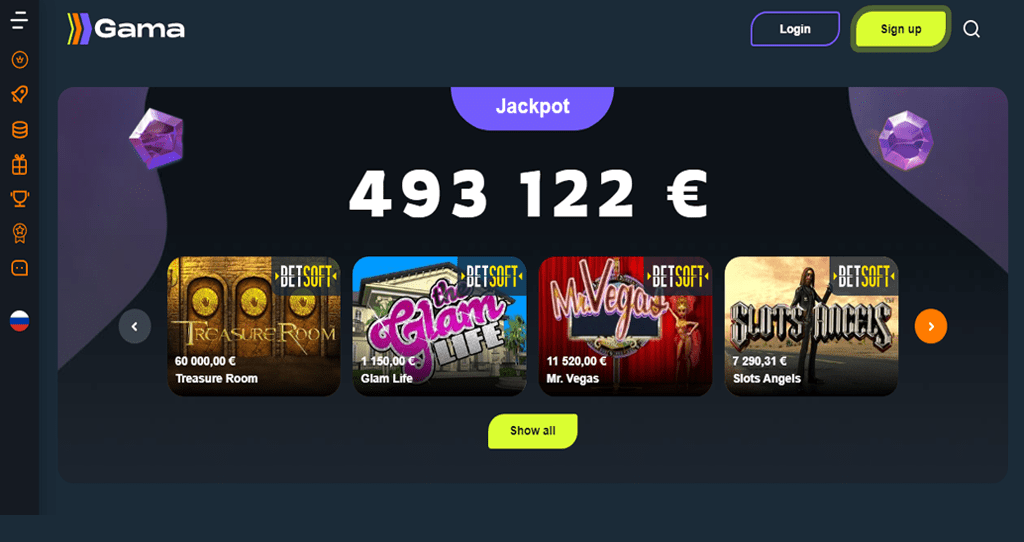Click the Login button
This screenshot has width=1024, height=542.
pyautogui.click(x=795, y=29)
